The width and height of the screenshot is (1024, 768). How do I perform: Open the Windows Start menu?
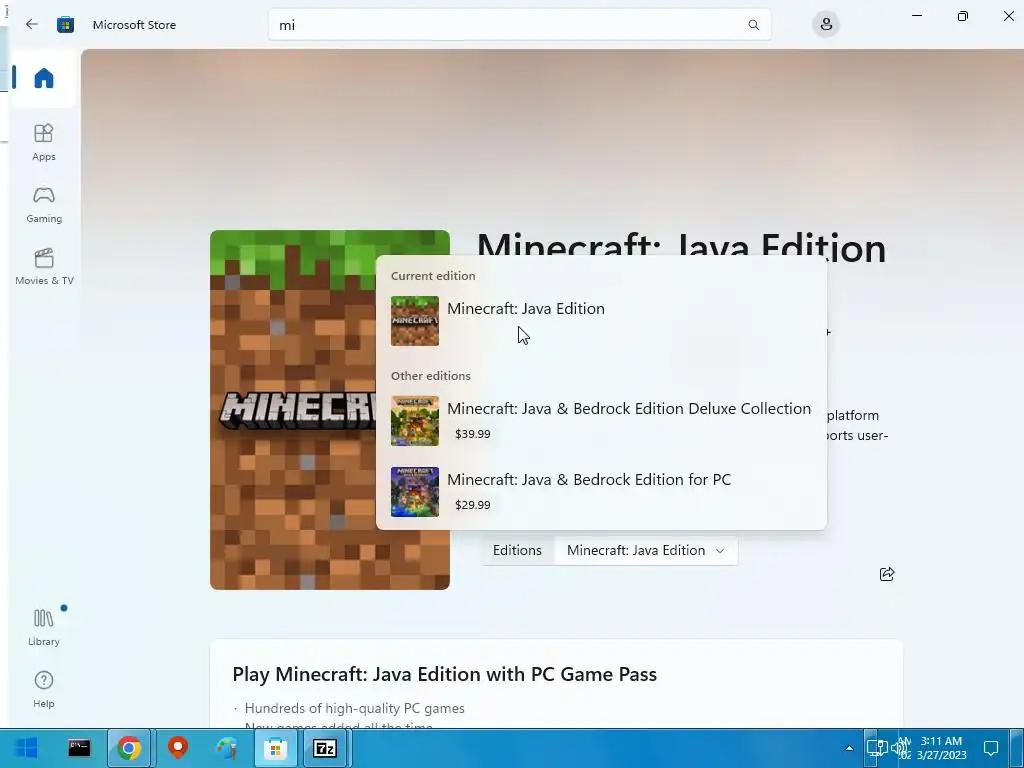[x=25, y=748]
